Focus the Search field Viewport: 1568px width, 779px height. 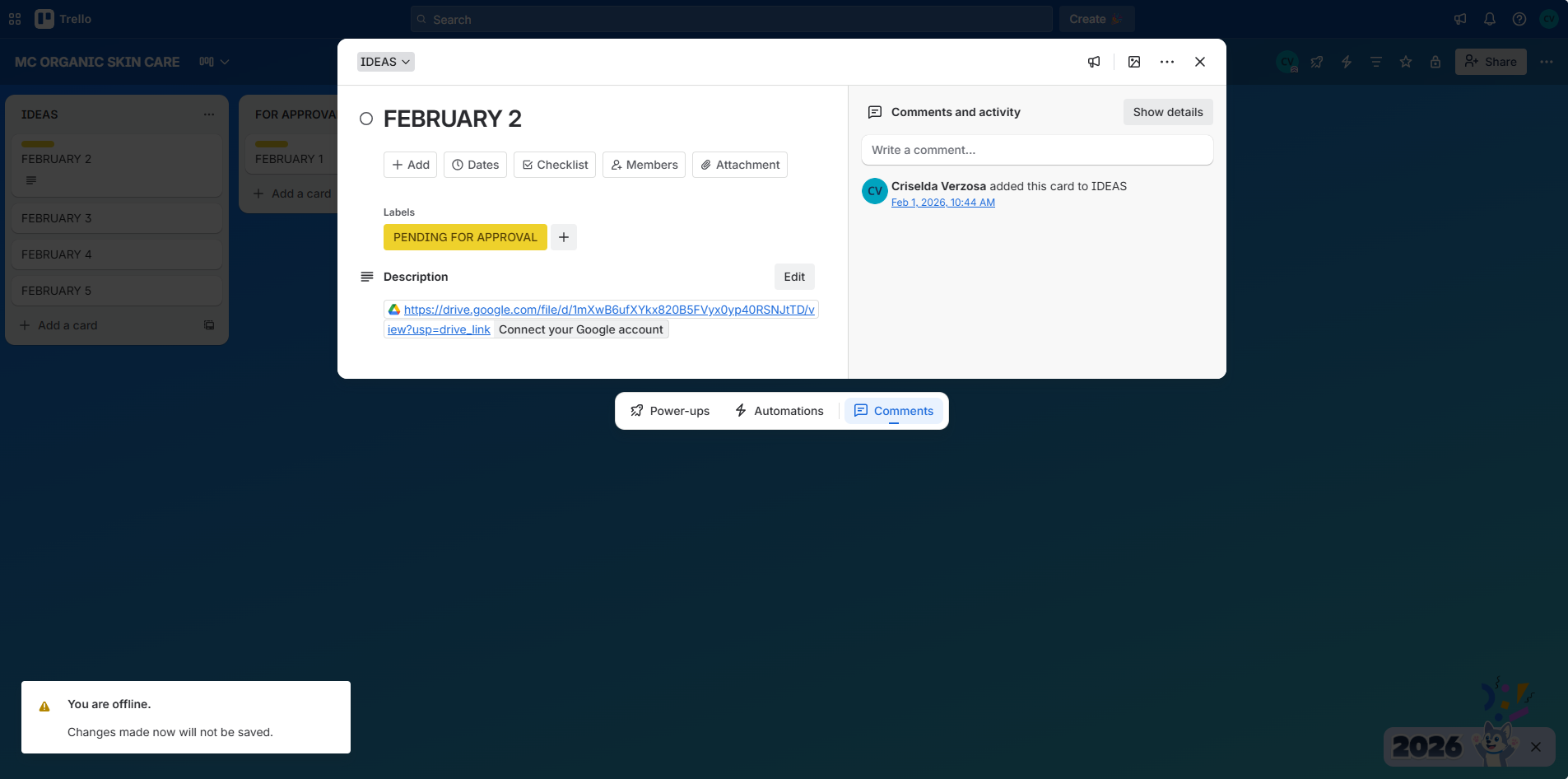coord(731,19)
